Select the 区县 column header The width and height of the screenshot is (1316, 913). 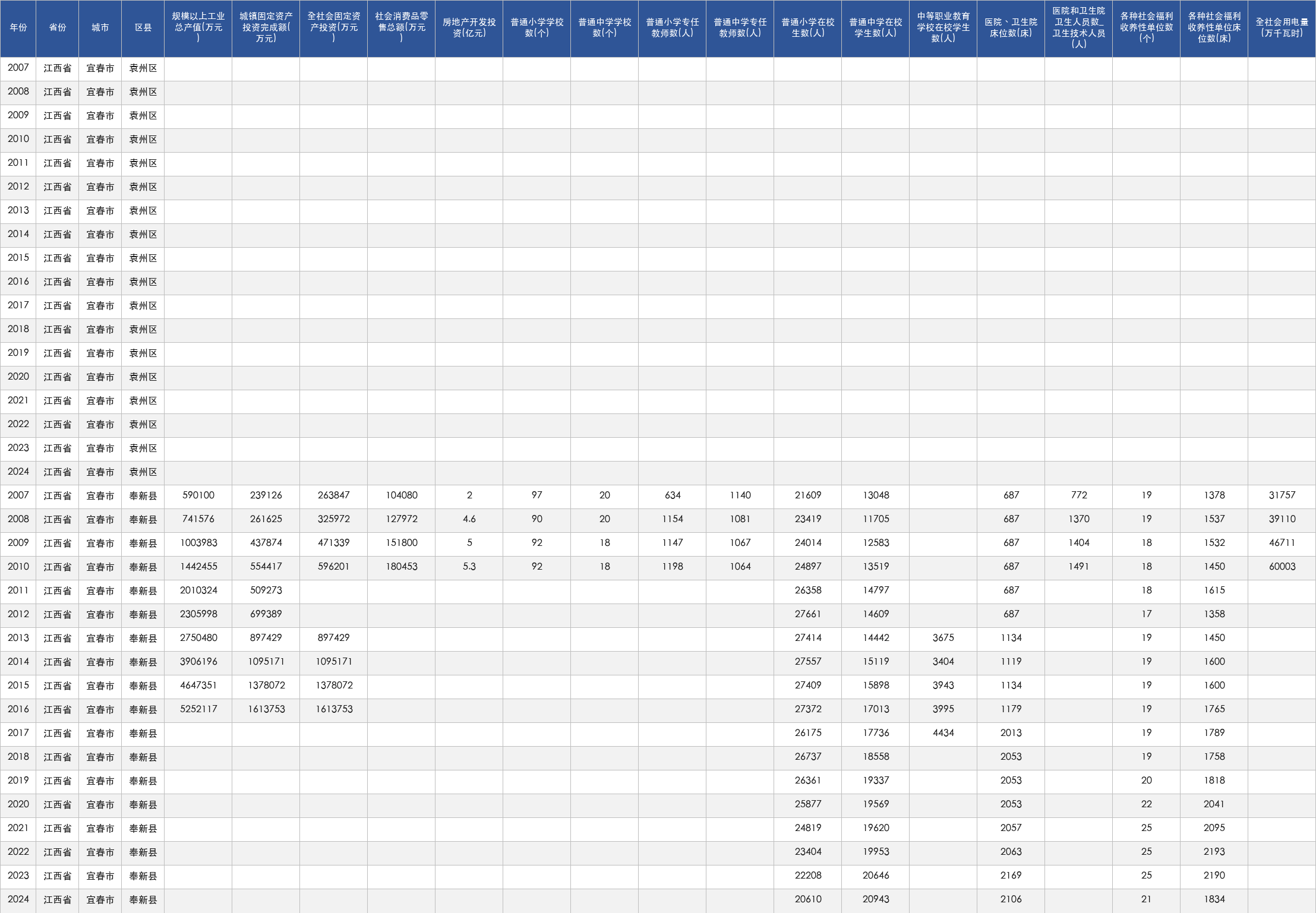pyautogui.click(x=143, y=28)
